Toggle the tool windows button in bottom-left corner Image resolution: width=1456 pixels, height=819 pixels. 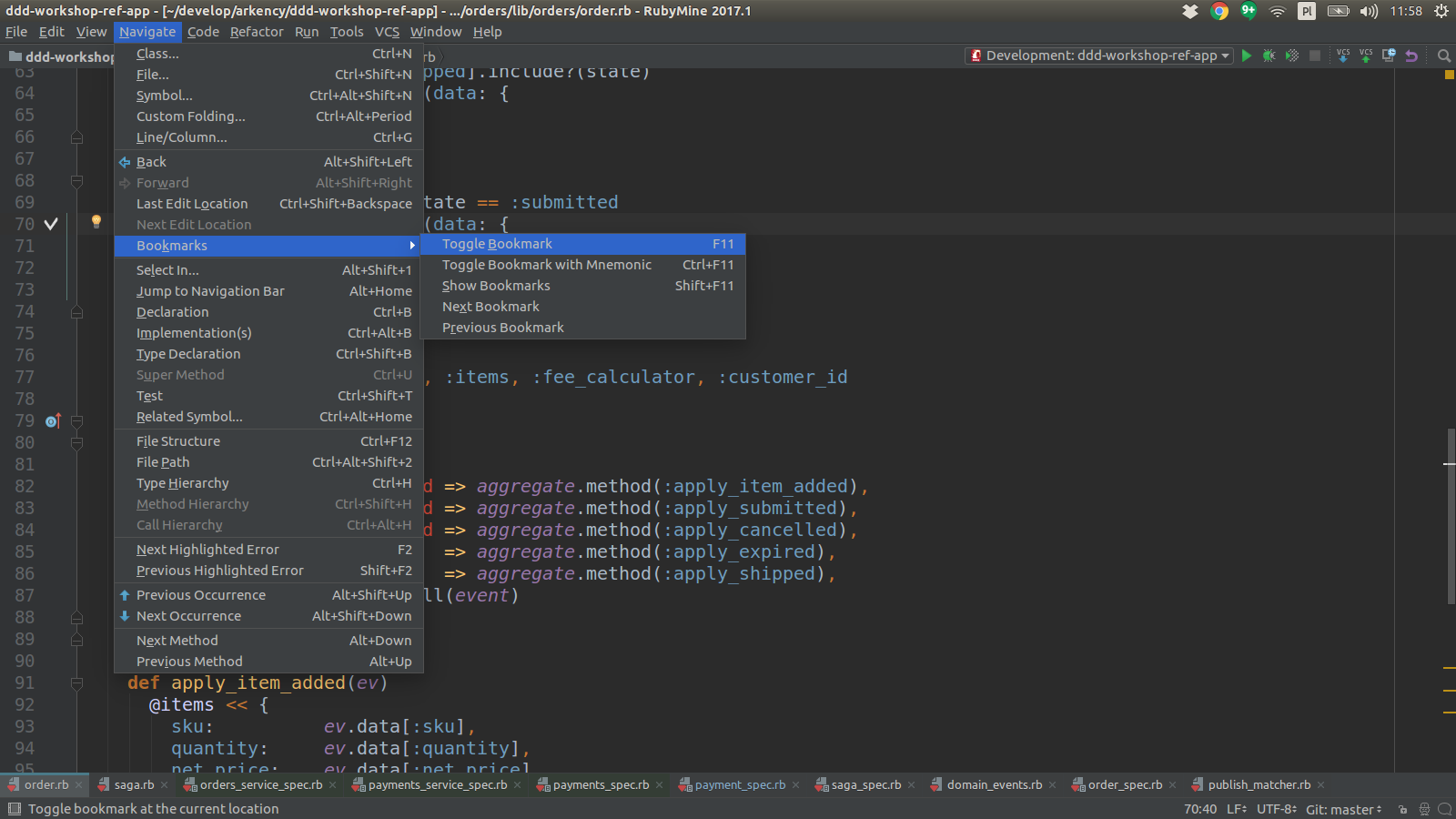click(x=14, y=809)
